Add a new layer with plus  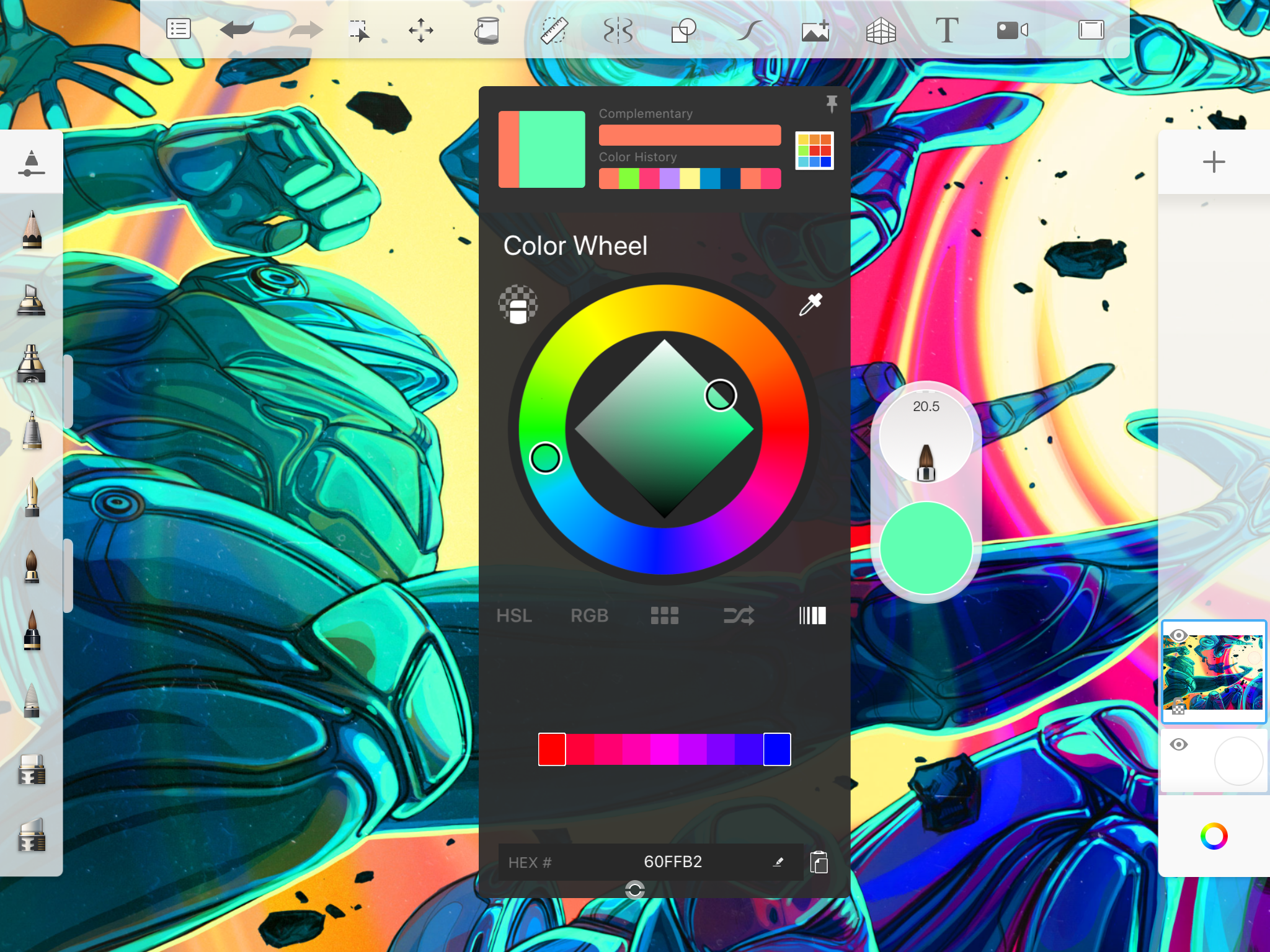coord(1214,162)
